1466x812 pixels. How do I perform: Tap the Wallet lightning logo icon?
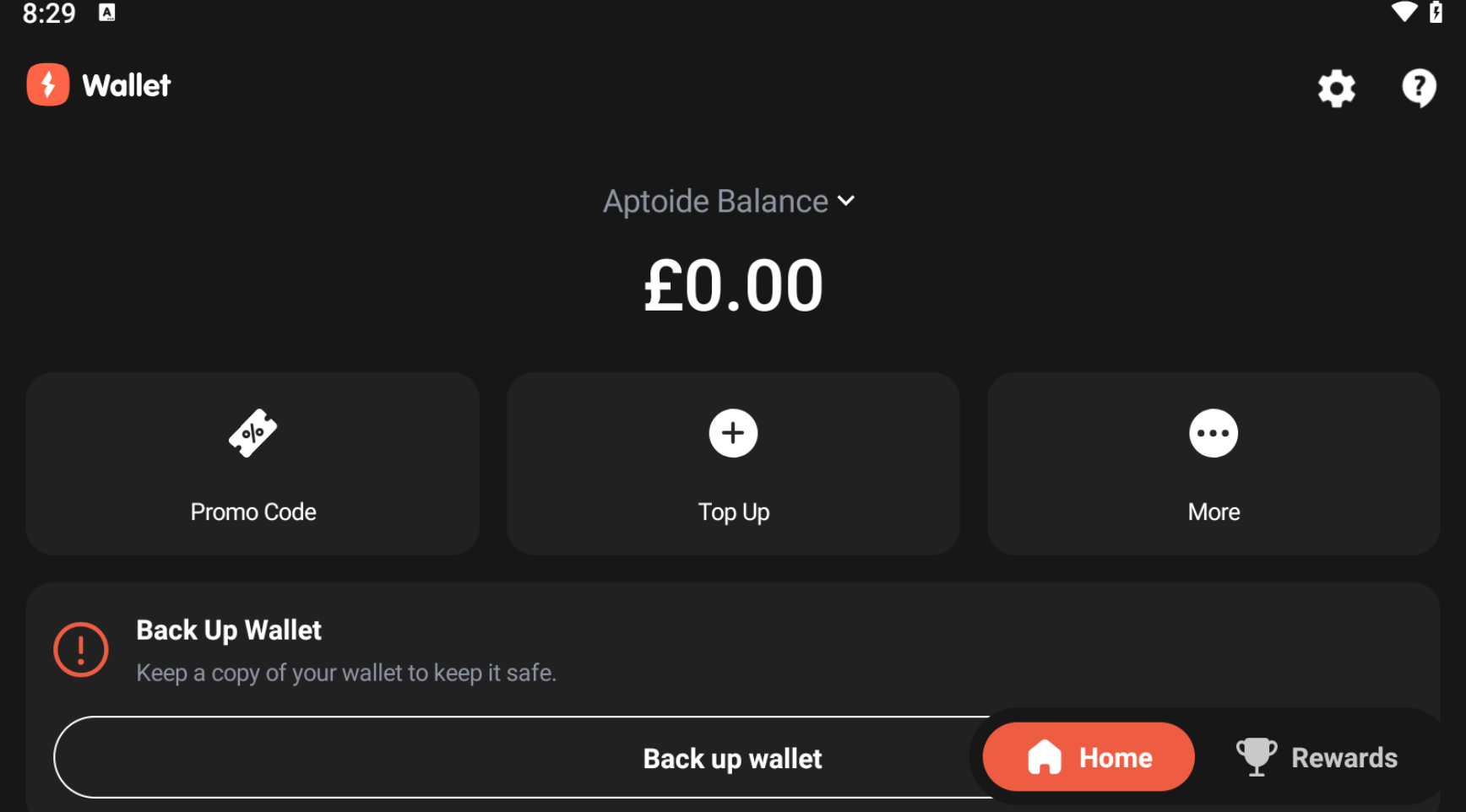tap(48, 84)
